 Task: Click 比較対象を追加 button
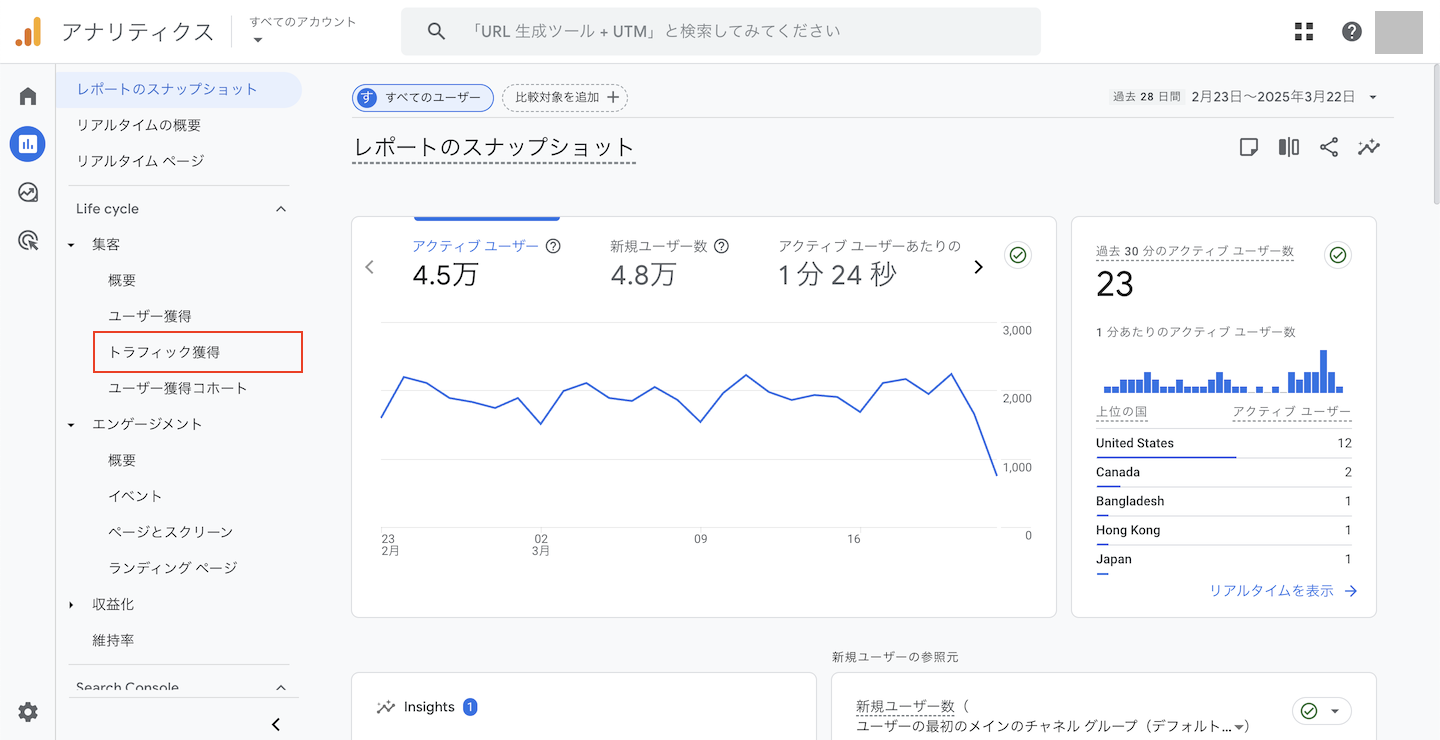click(565, 97)
